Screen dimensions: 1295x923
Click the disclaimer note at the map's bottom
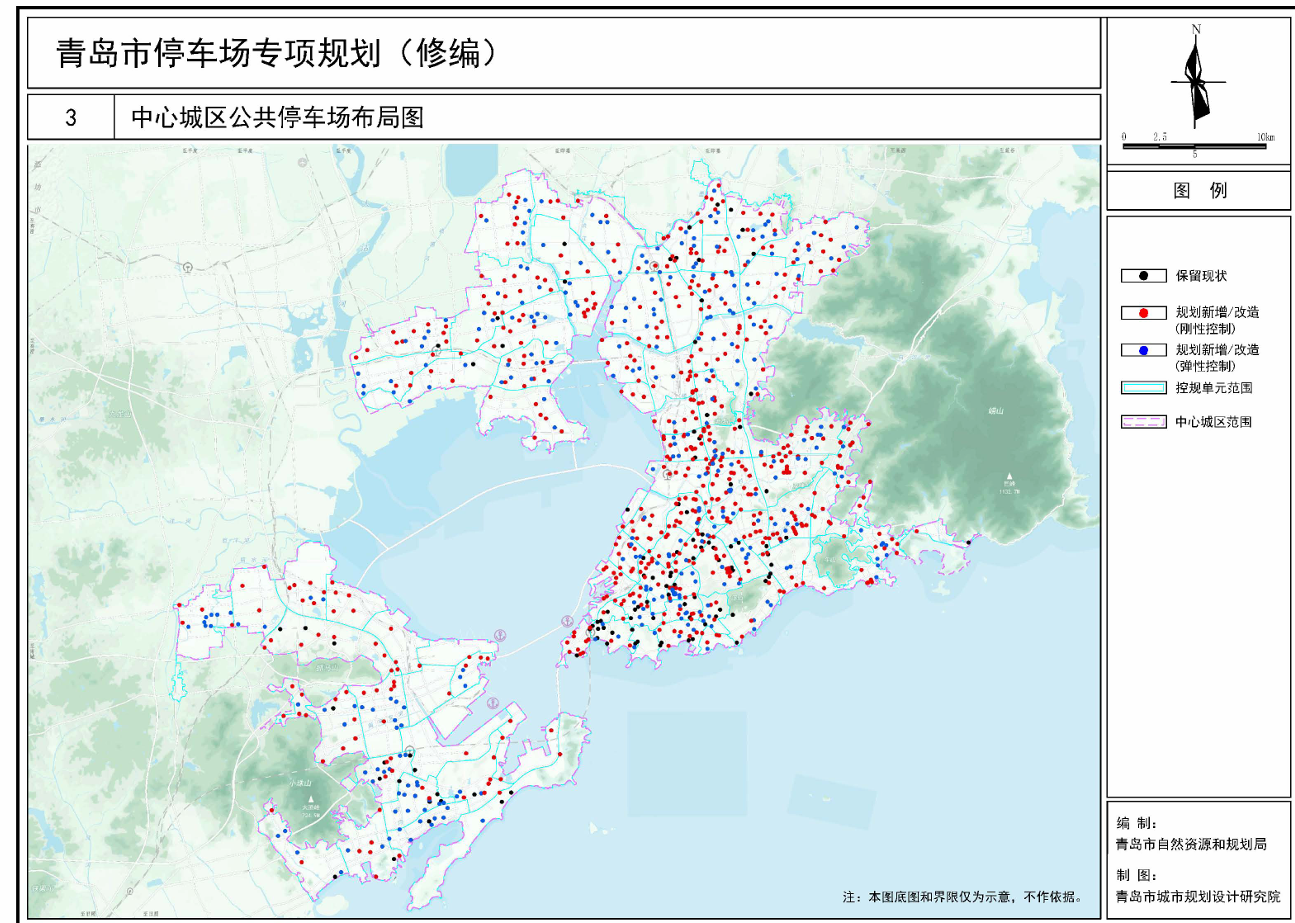point(964,897)
